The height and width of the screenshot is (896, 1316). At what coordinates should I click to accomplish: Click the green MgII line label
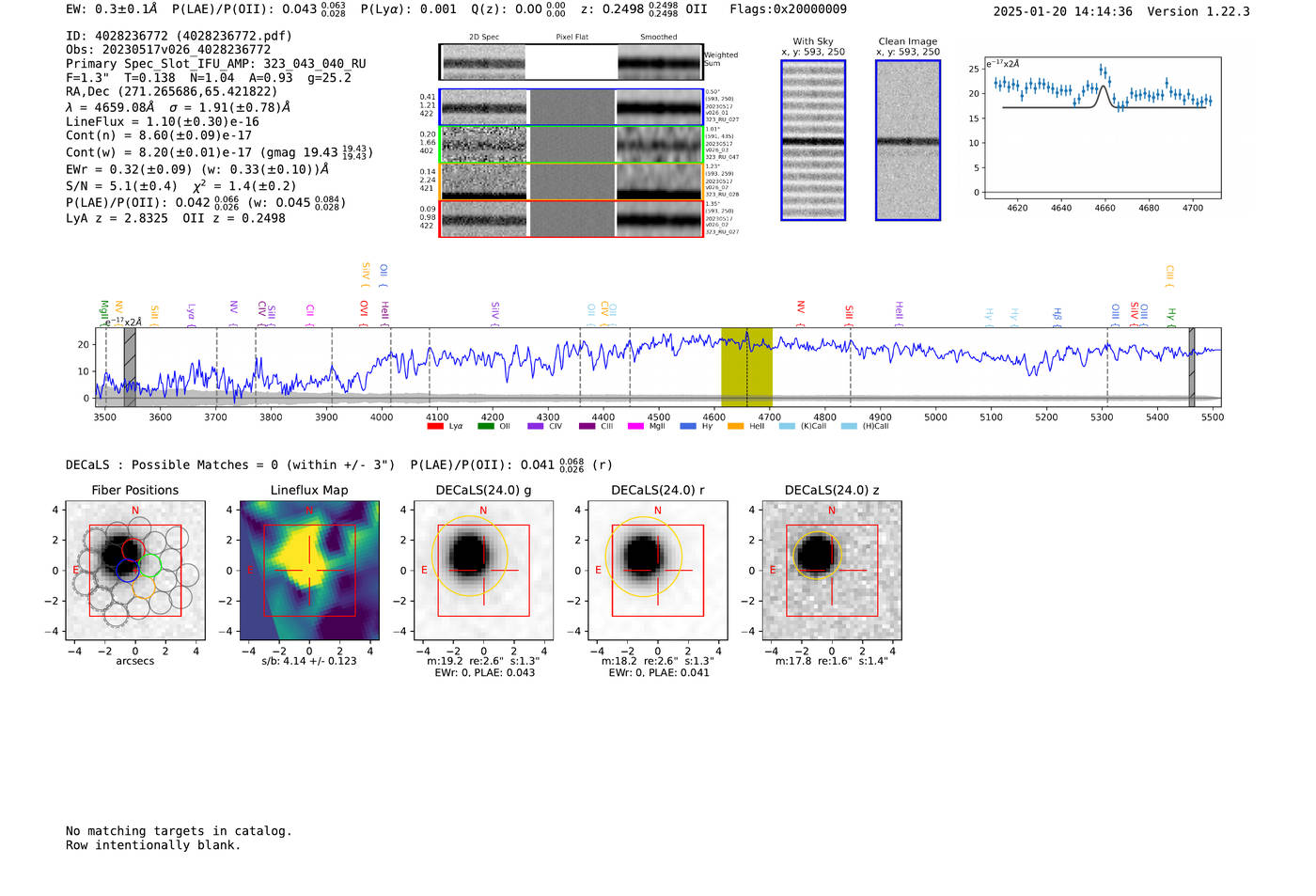104,312
